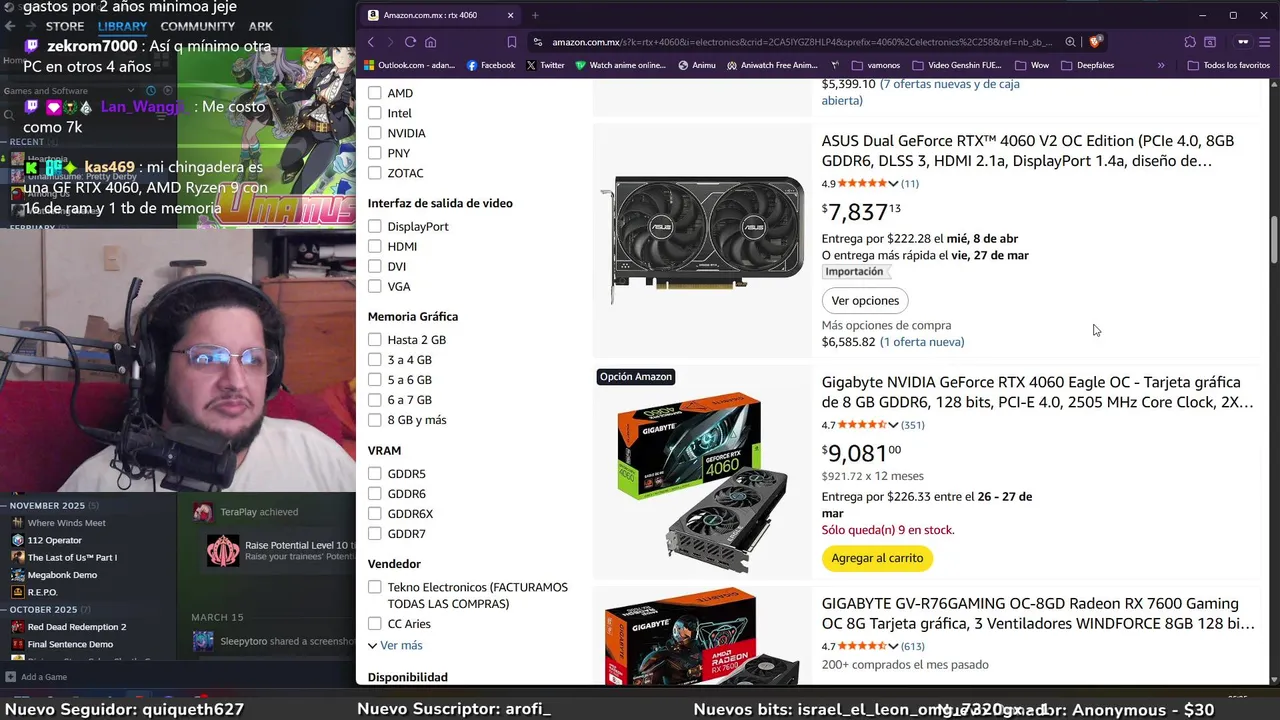The image size is (1280, 720).
Task: Go to browser home page
Action: click(x=431, y=42)
